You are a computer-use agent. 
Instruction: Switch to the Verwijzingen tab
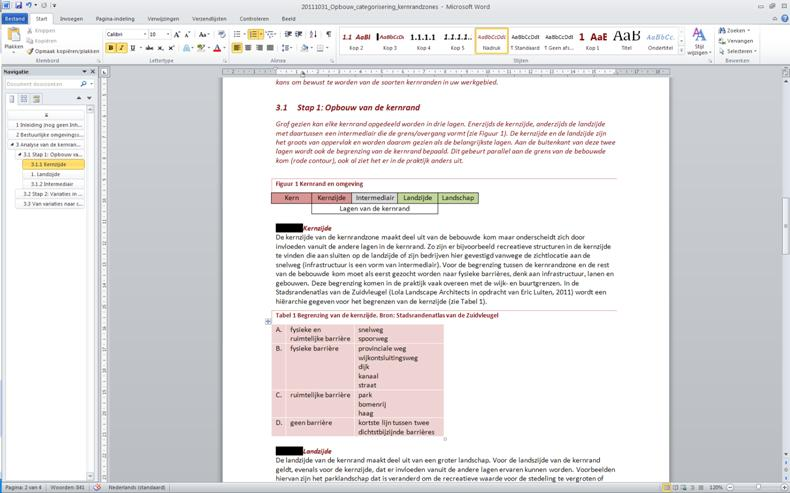[x=163, y=18]
